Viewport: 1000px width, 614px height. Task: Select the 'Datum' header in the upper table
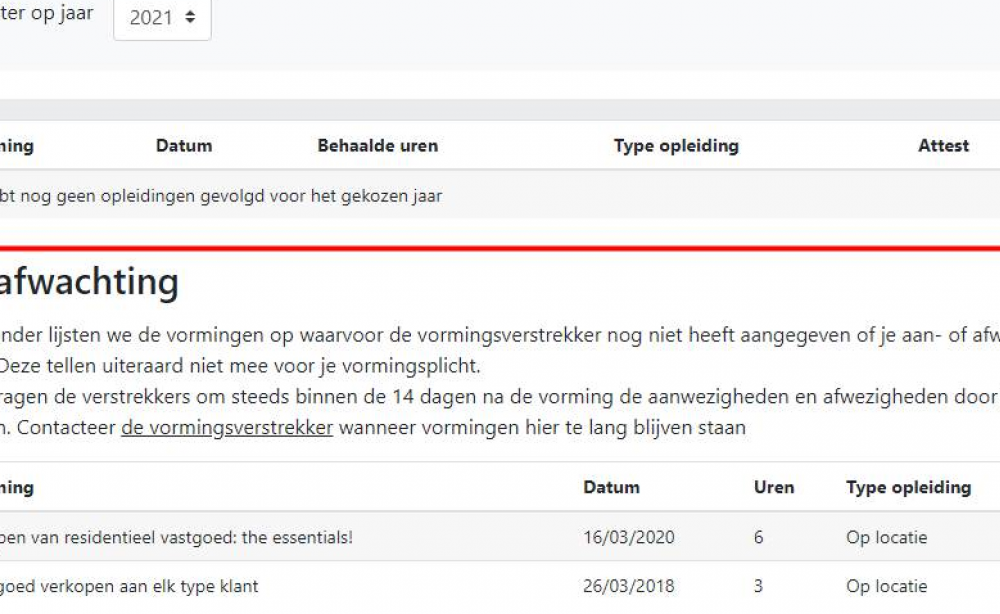point(184,145)
